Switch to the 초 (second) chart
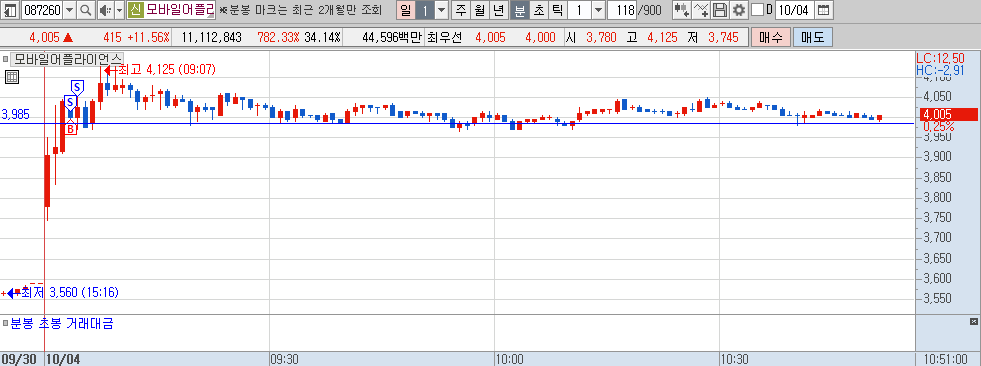This screenshot has height=366, width=981. (x=538, y=9)
